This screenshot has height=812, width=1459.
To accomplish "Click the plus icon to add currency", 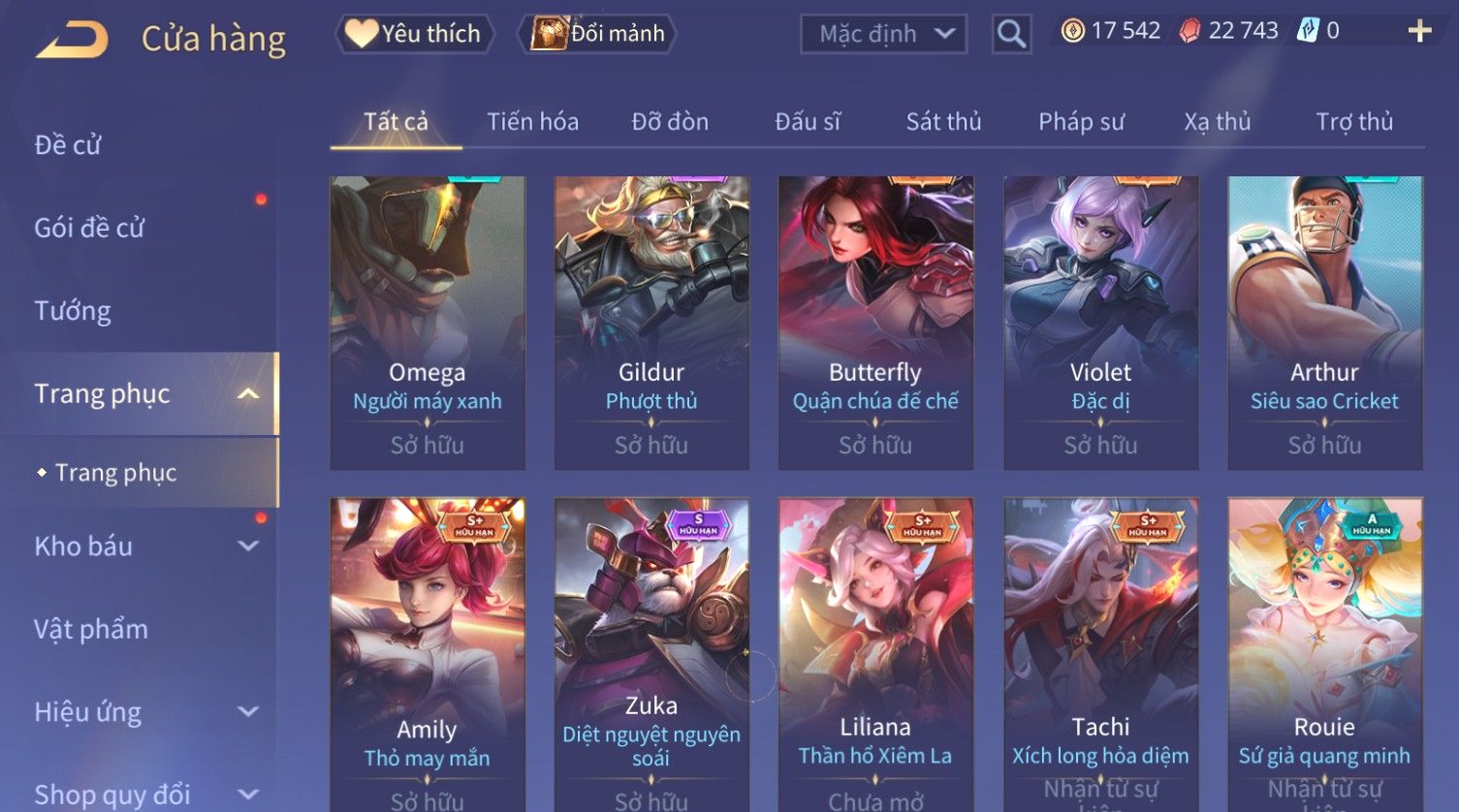I will (1419, 31).
